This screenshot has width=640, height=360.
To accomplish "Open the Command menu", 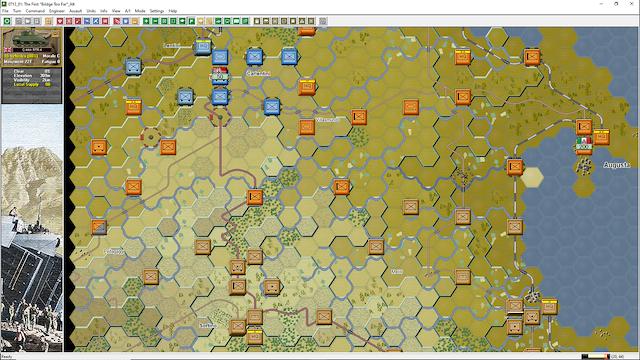I will point(36,11).
